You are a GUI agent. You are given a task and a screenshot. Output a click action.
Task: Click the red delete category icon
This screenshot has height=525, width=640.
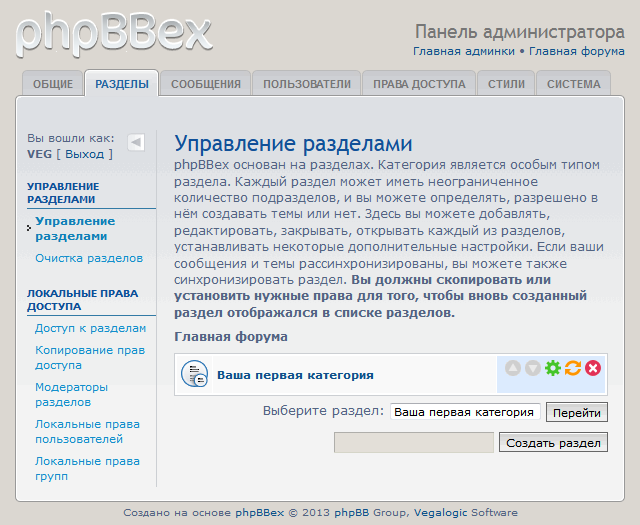pyautogui.click(x=593, y=368)
